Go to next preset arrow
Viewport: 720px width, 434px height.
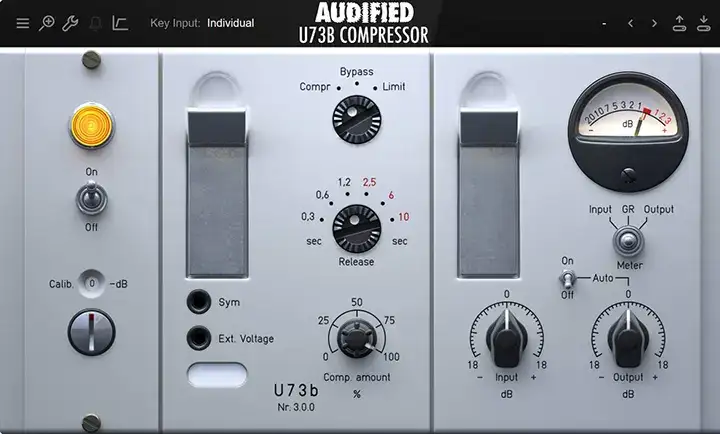(654, 23)
